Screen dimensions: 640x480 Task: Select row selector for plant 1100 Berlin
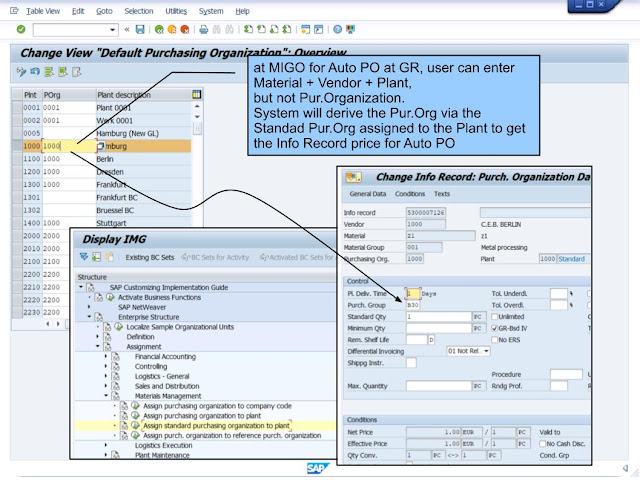(x=17, y=159)
